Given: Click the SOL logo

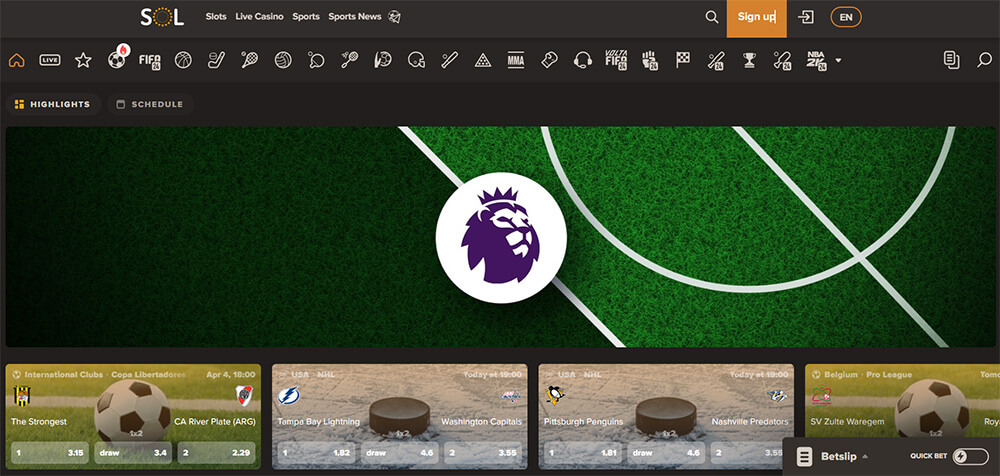Looking at the screenshot, I should coord(162,17).
